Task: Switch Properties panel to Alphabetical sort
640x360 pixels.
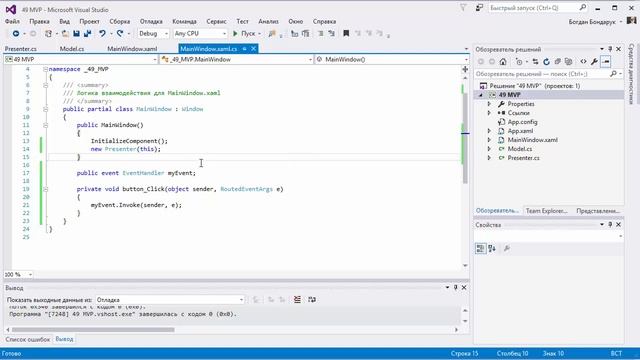Action: tap(492, 248)
